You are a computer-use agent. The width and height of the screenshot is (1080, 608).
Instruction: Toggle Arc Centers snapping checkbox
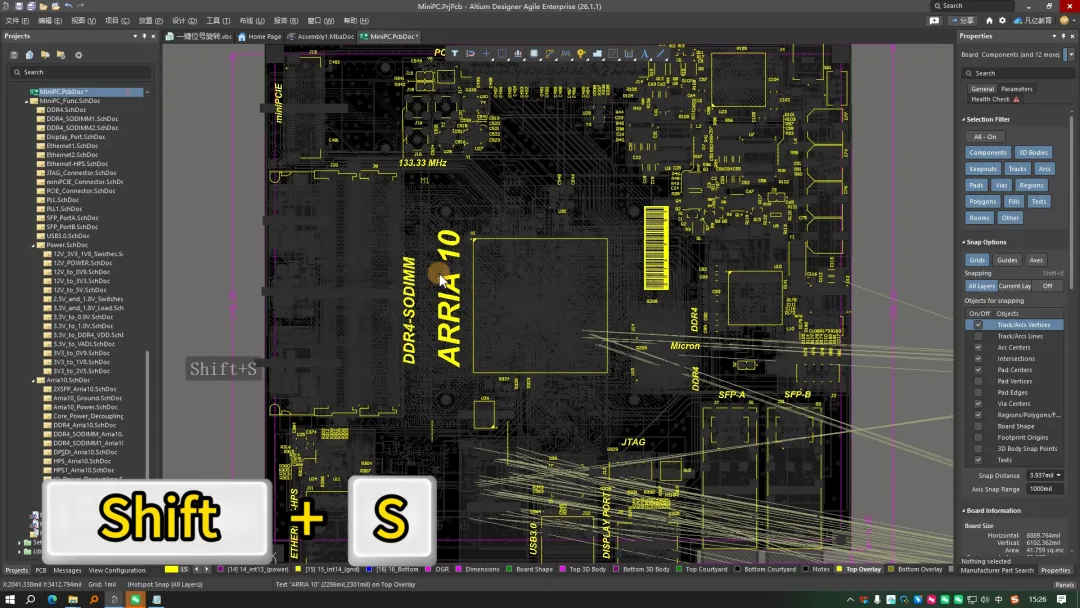coord(978,347)
